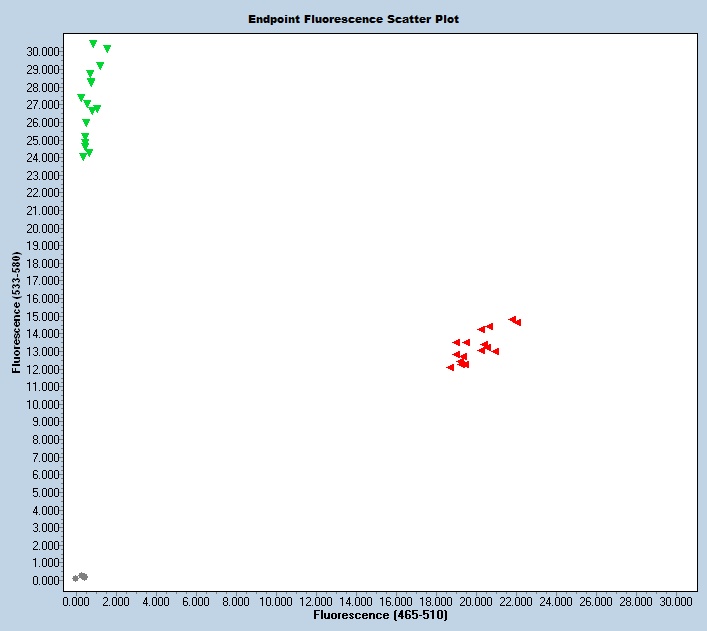Click the leftmost red triangle data point
The width and height of the screenshot is (707, 631).
pos(450,368)
